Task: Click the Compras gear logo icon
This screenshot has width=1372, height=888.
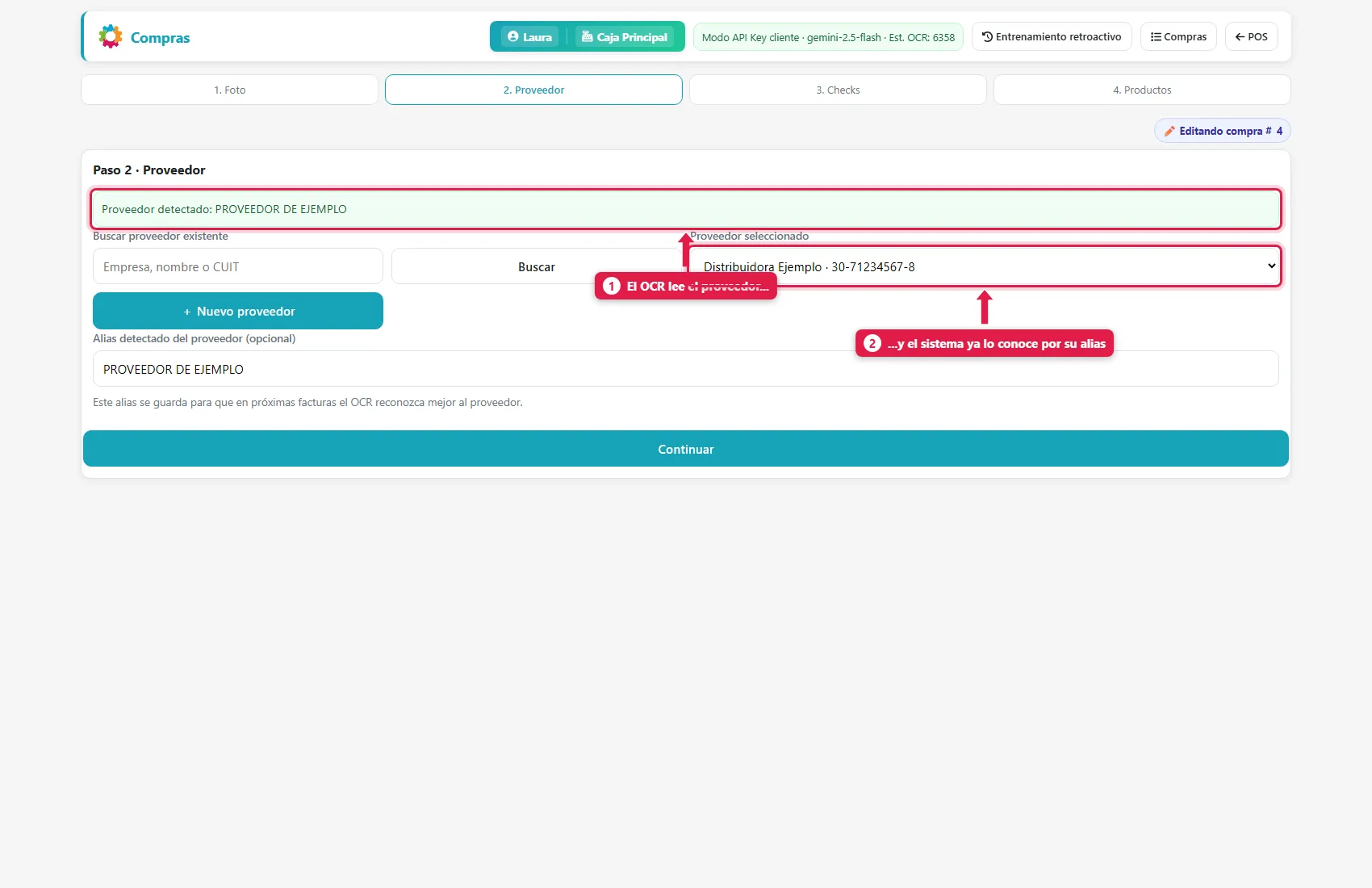Action: (x=111, y=36)
